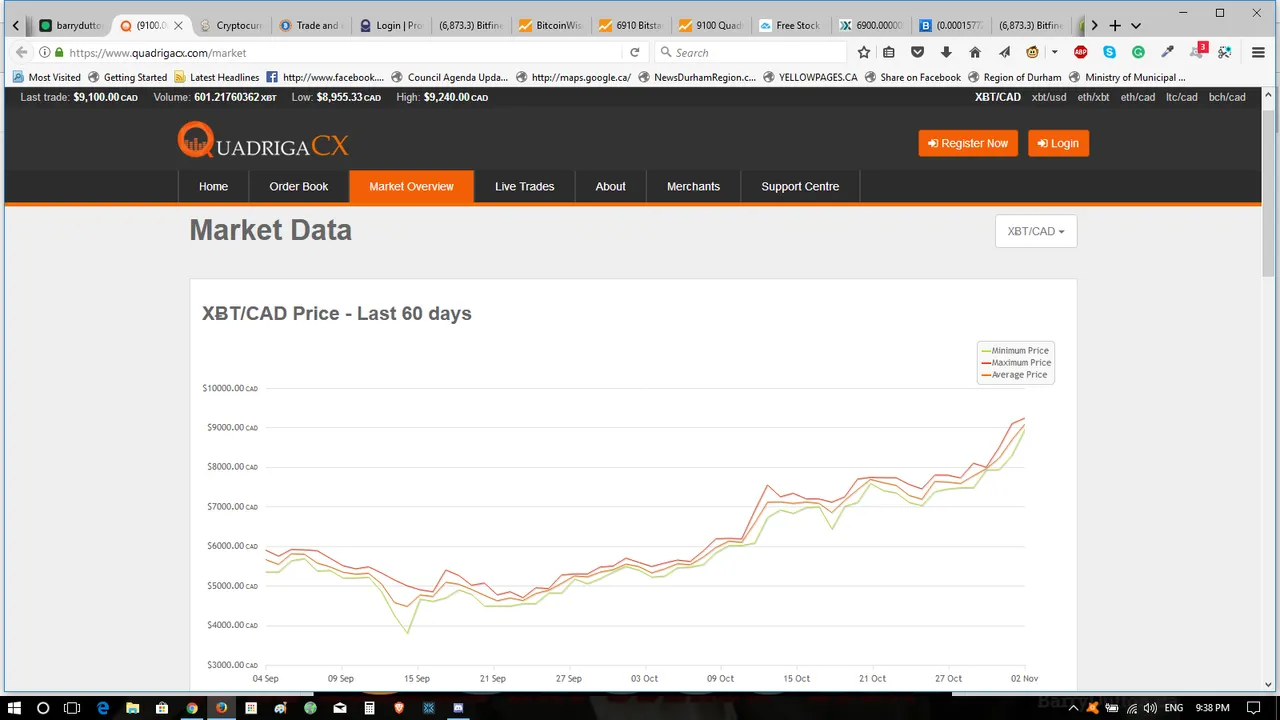Image resolution: width=1280 pixels, height=720 pixels.
Task: Open the Greasemonkey monkey icon
Action: coord(1032,53)
